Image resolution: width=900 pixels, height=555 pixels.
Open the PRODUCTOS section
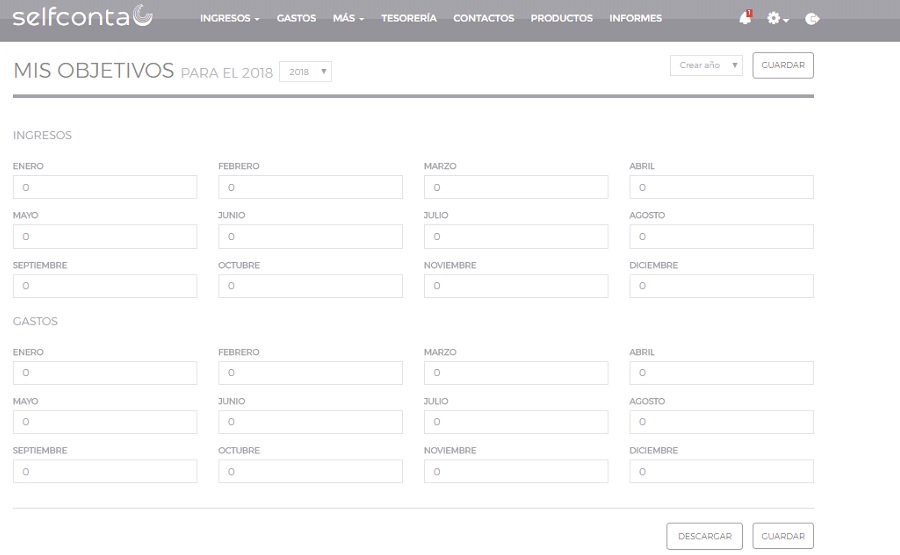click(561, 18)
